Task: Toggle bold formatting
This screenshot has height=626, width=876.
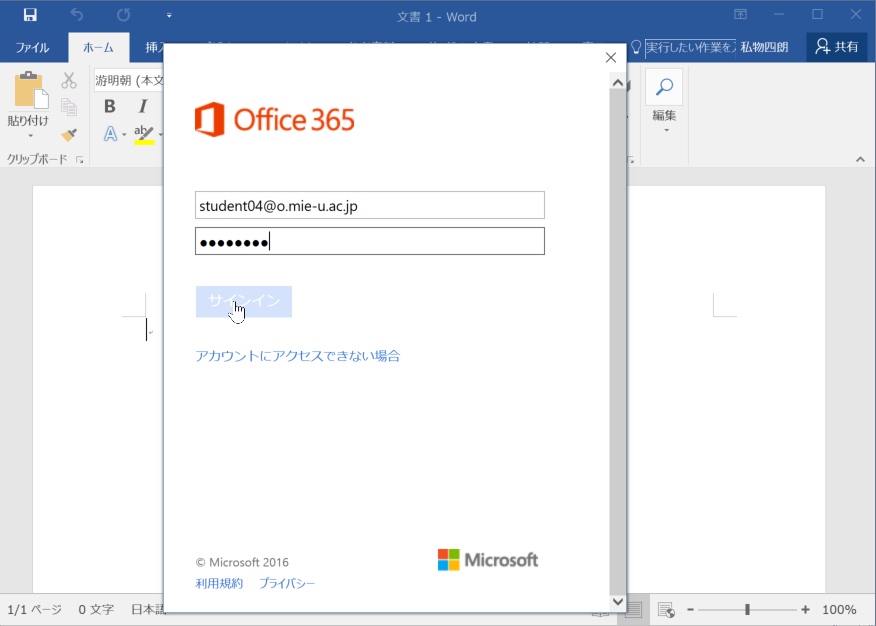Action: pos(110,106)
